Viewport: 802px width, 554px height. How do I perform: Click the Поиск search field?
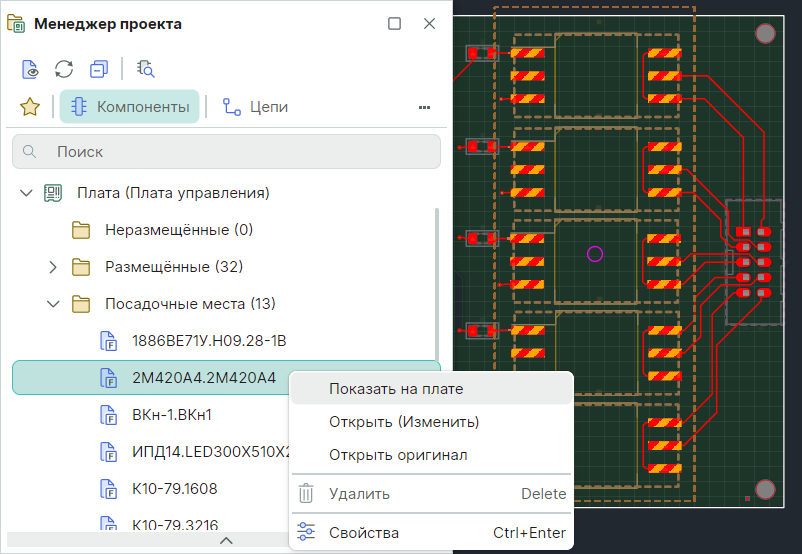click(x=226, y=152)
